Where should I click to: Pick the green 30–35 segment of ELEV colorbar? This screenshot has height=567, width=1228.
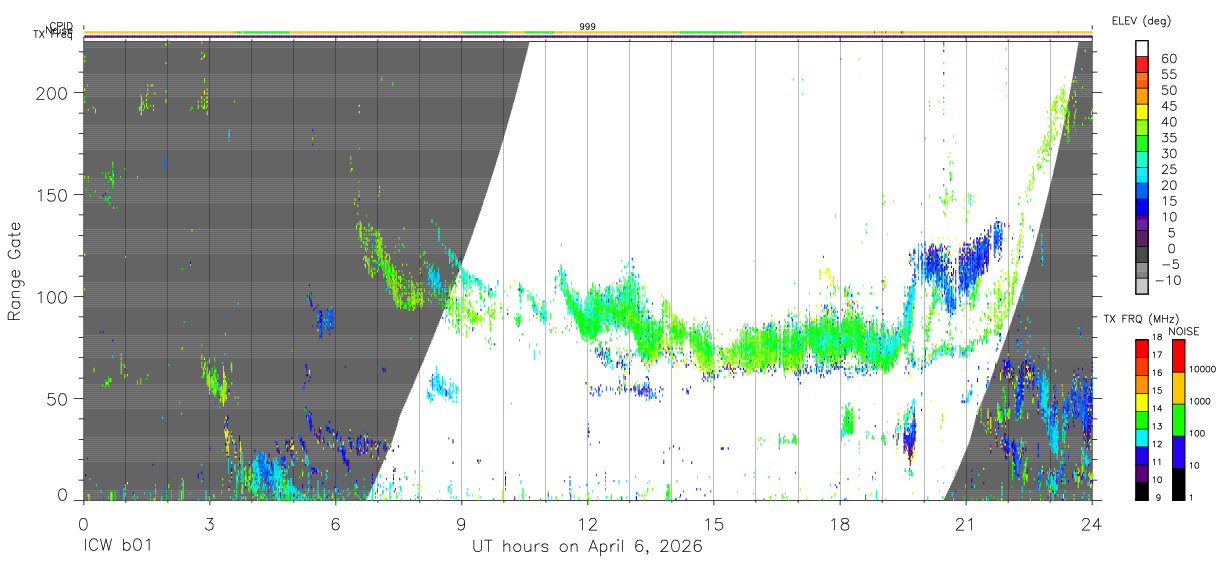point(1143,143)
